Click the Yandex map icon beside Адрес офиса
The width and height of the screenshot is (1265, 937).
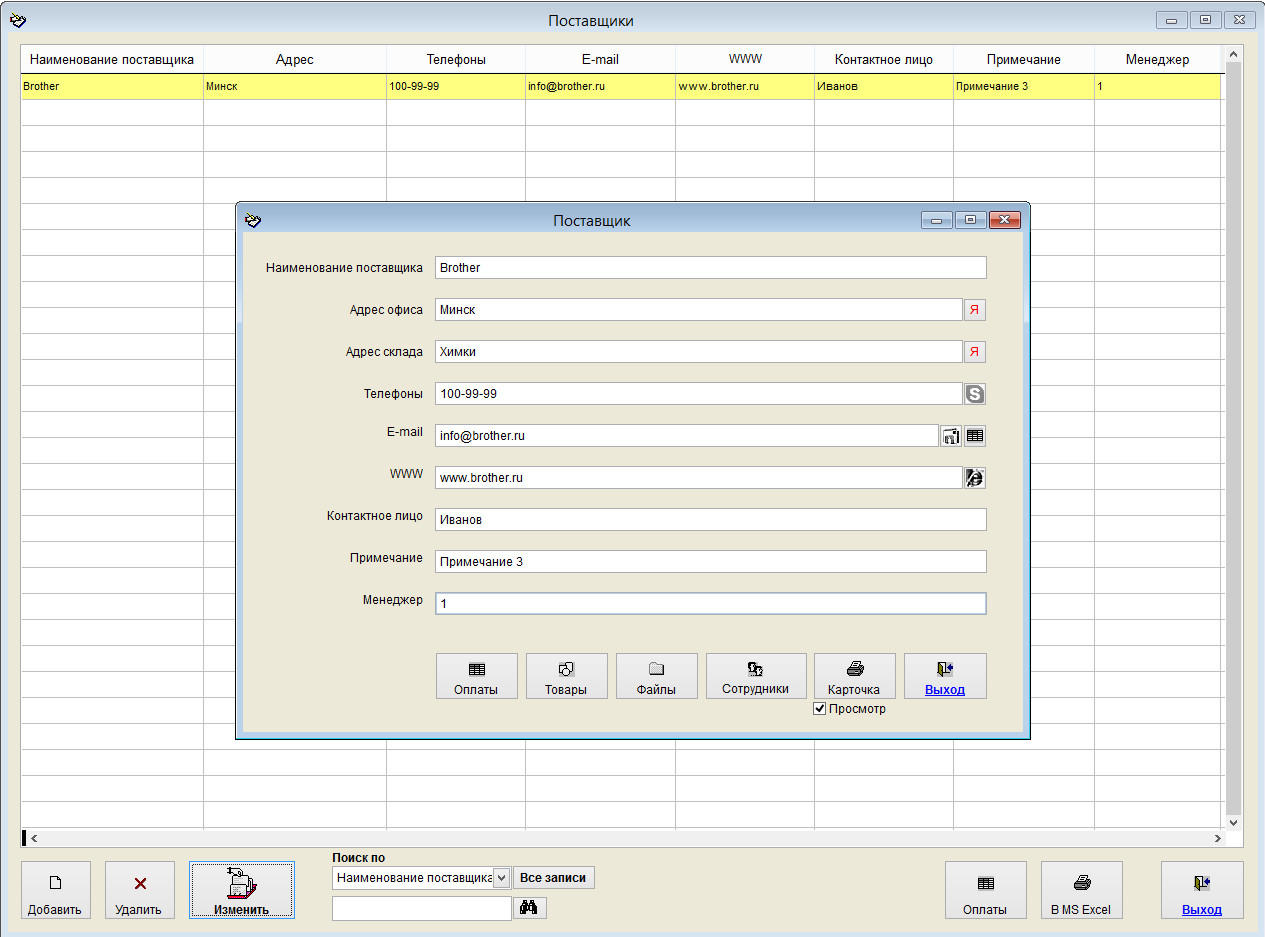[974, 310]
